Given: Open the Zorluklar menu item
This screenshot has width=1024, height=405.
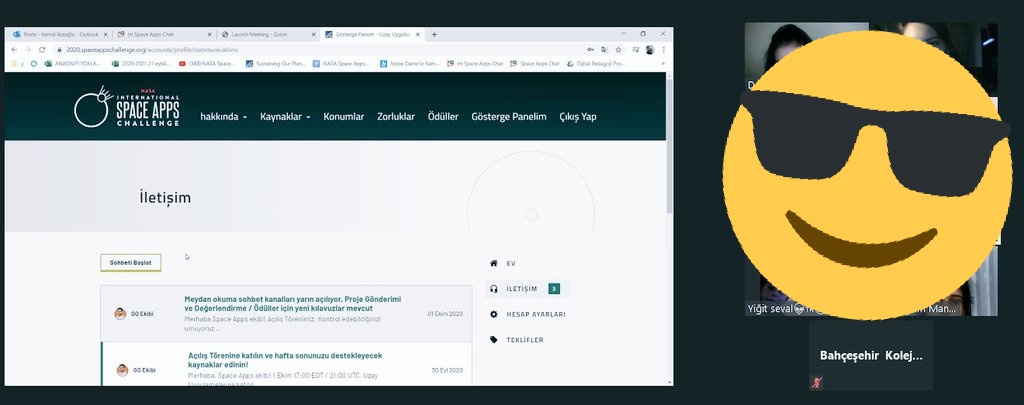Looking at the screenshot, I should tap(396, 117).
